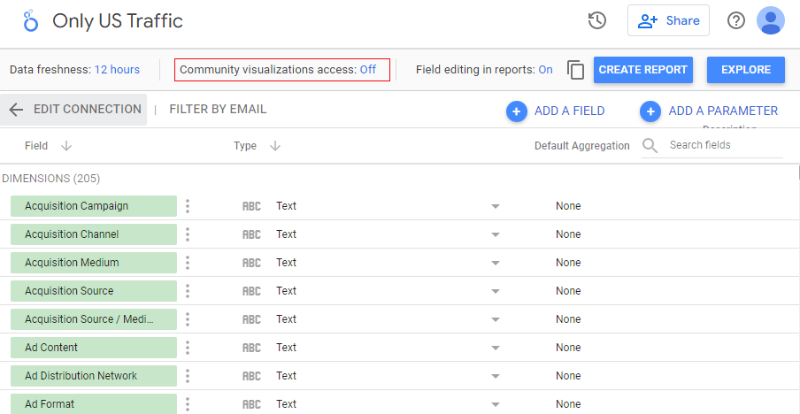Click the Create Report button

pyautogui.click(x=643, y=70)
